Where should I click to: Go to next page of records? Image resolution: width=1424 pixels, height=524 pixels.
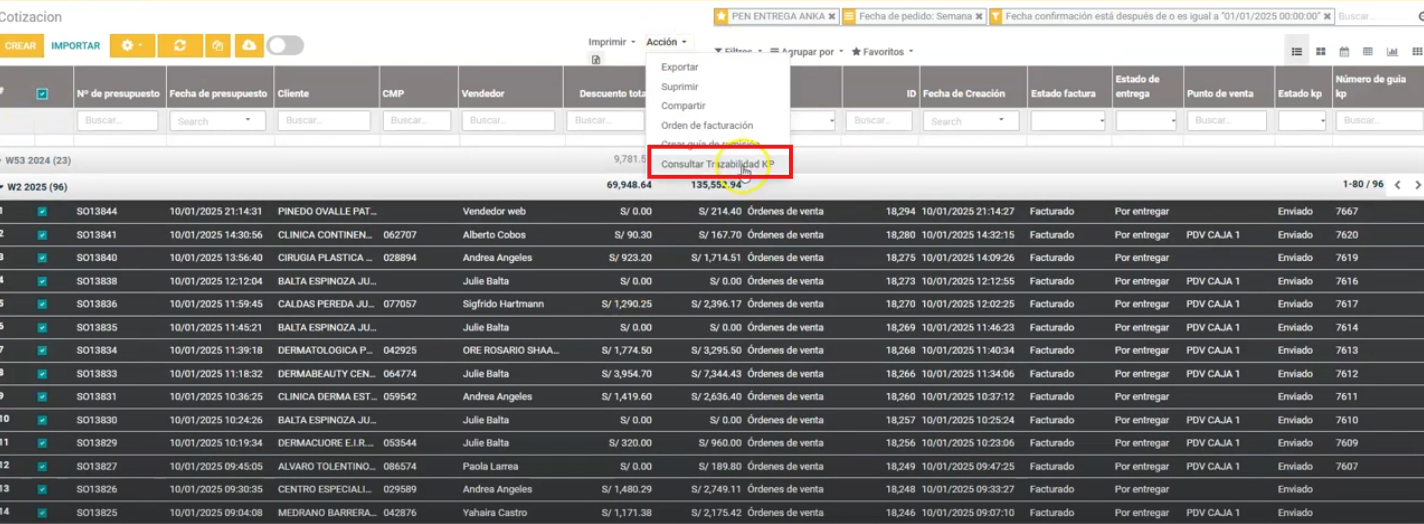(x=1416, y=185)
